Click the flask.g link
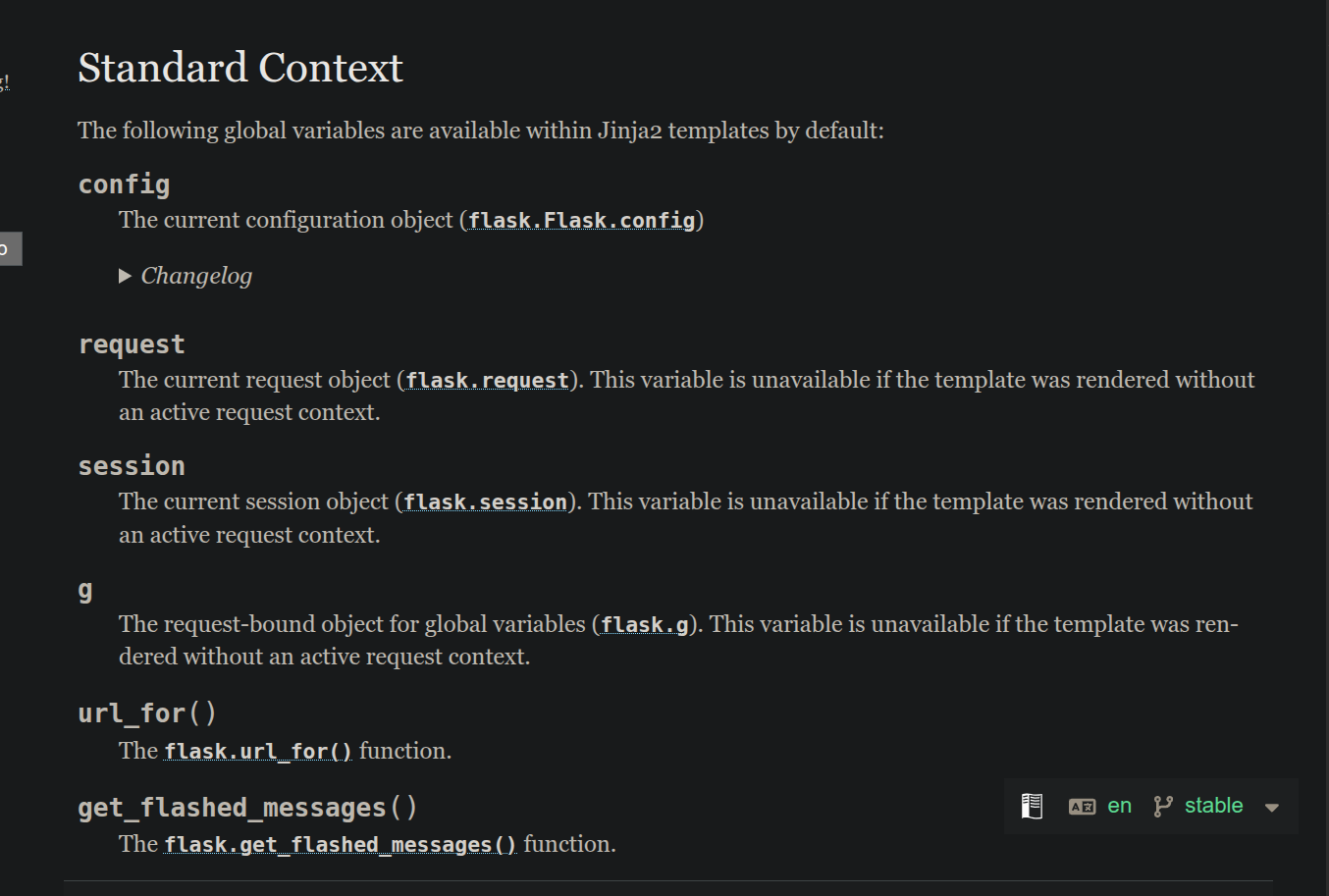The width and height of the screenshot is (1329, 896). click(x=643, y=624)
